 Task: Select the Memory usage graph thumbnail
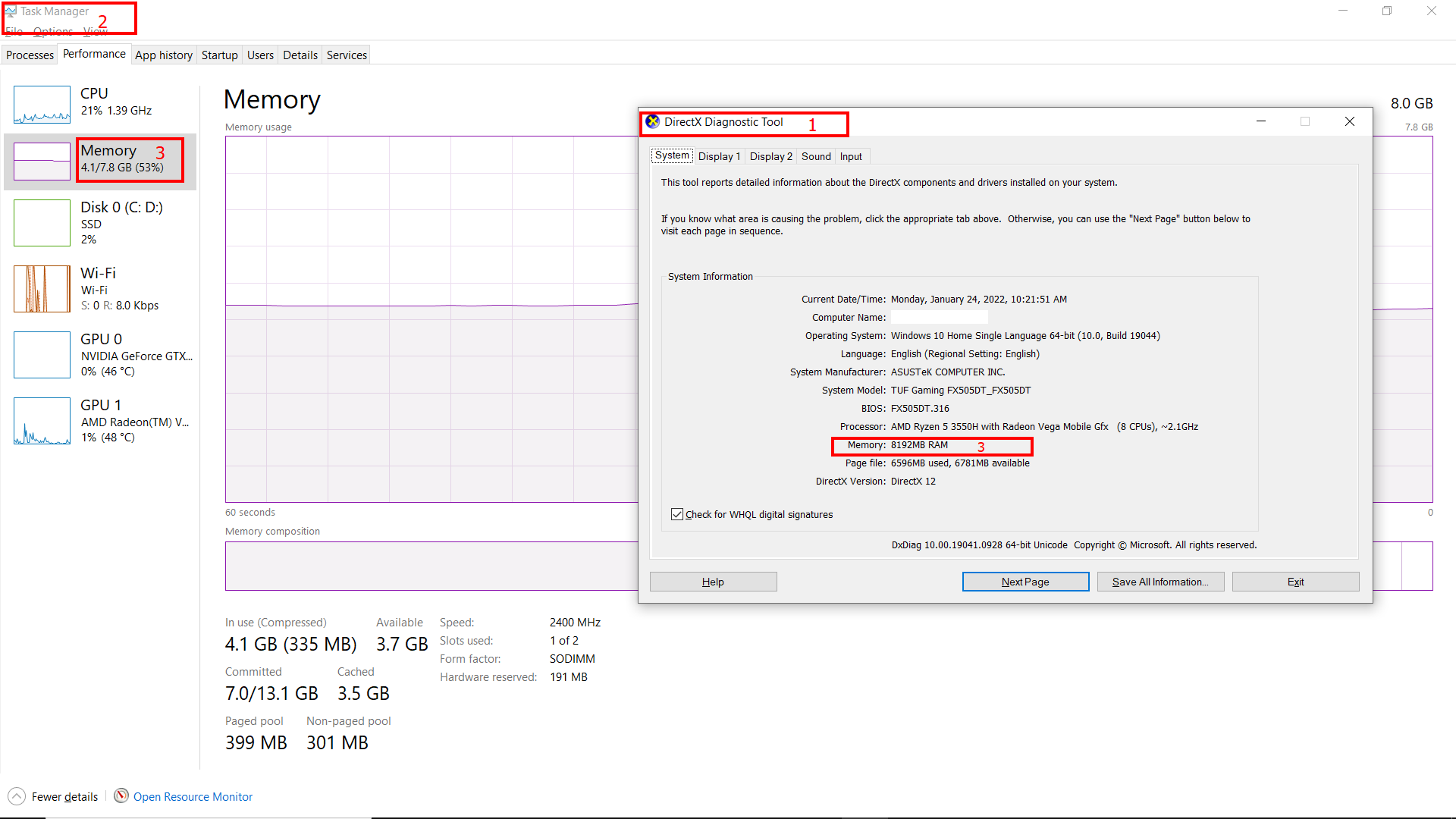[x=42, y=162]
